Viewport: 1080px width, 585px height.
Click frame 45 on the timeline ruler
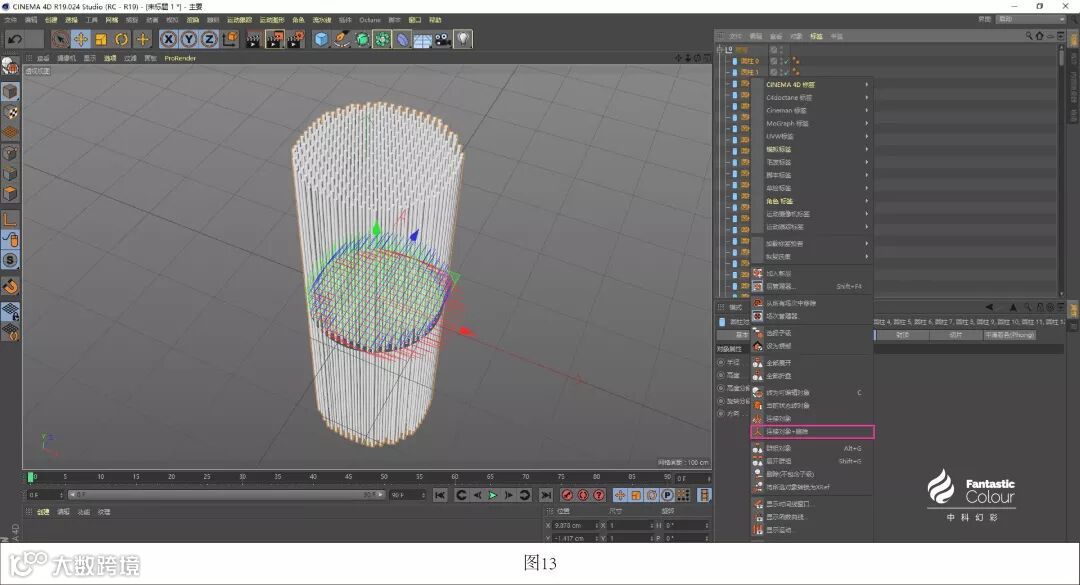click(348, 478)
